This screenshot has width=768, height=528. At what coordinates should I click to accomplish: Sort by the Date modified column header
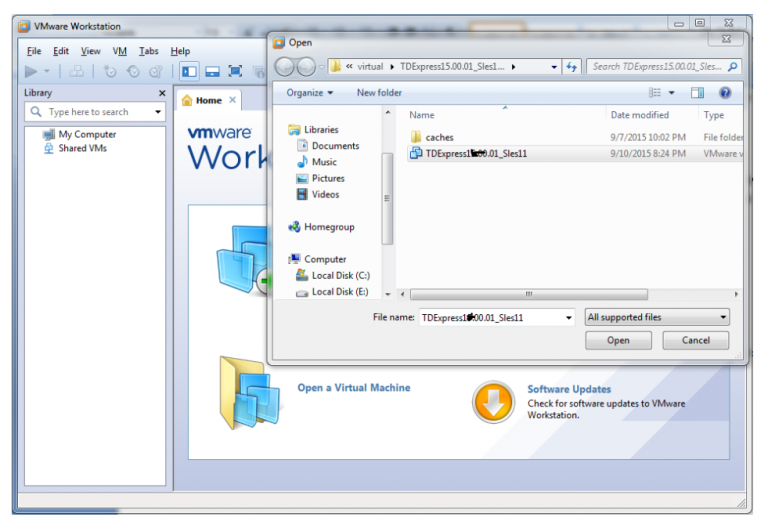tap(651, 115)
